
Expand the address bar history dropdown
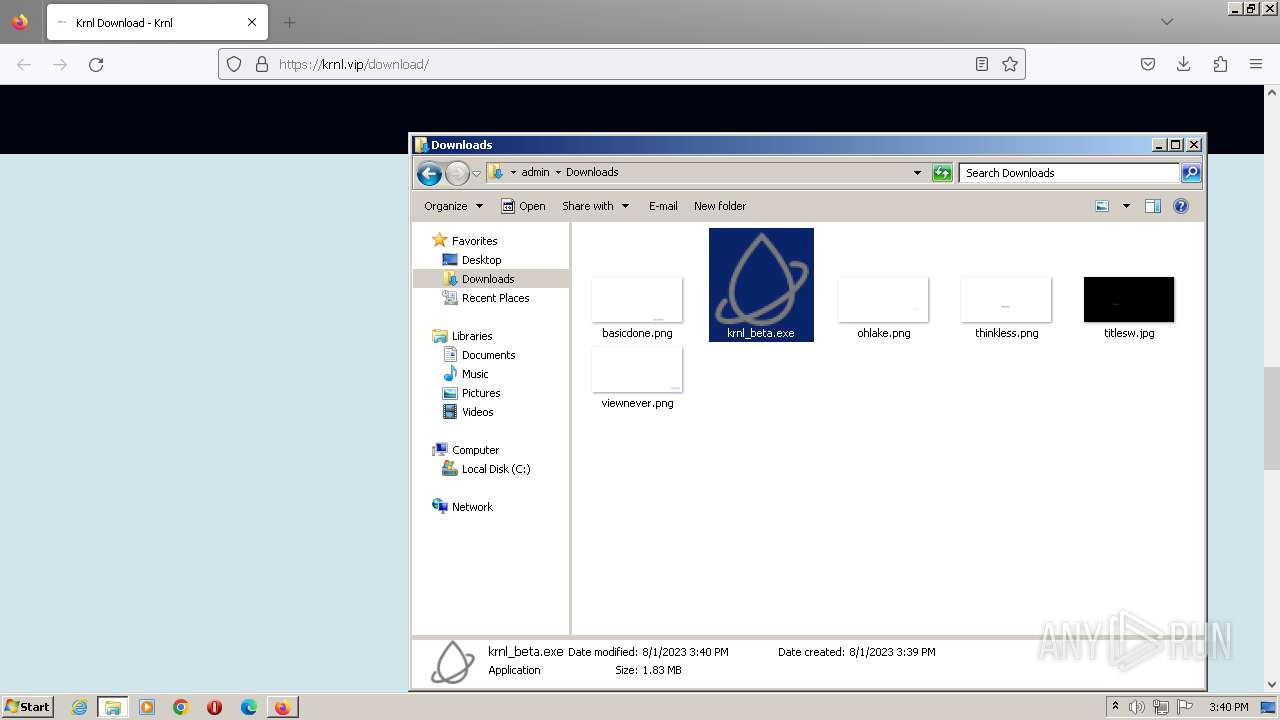point(917,172)
